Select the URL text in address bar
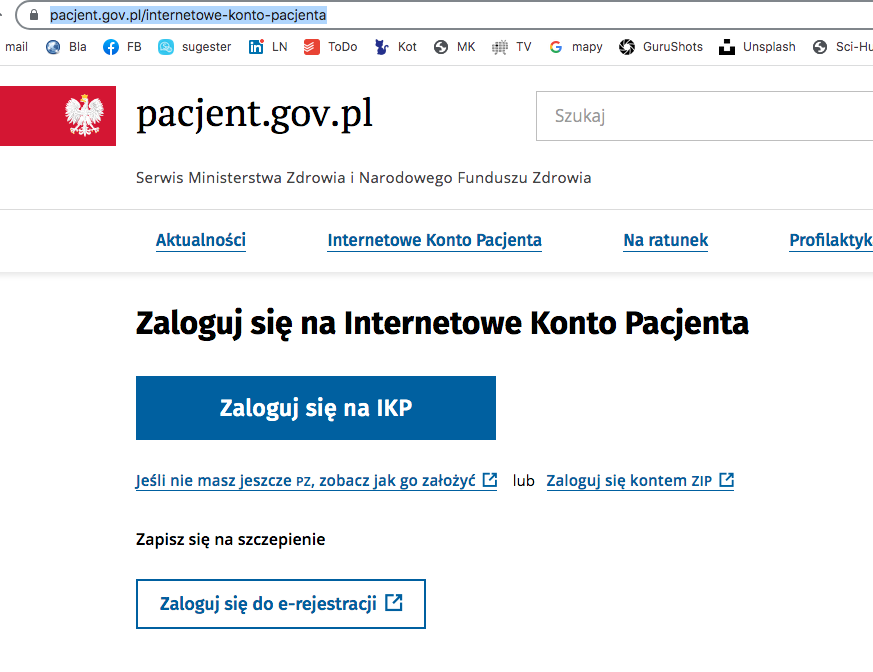This screenshot has width=873, height=672. tap(188, 15)
